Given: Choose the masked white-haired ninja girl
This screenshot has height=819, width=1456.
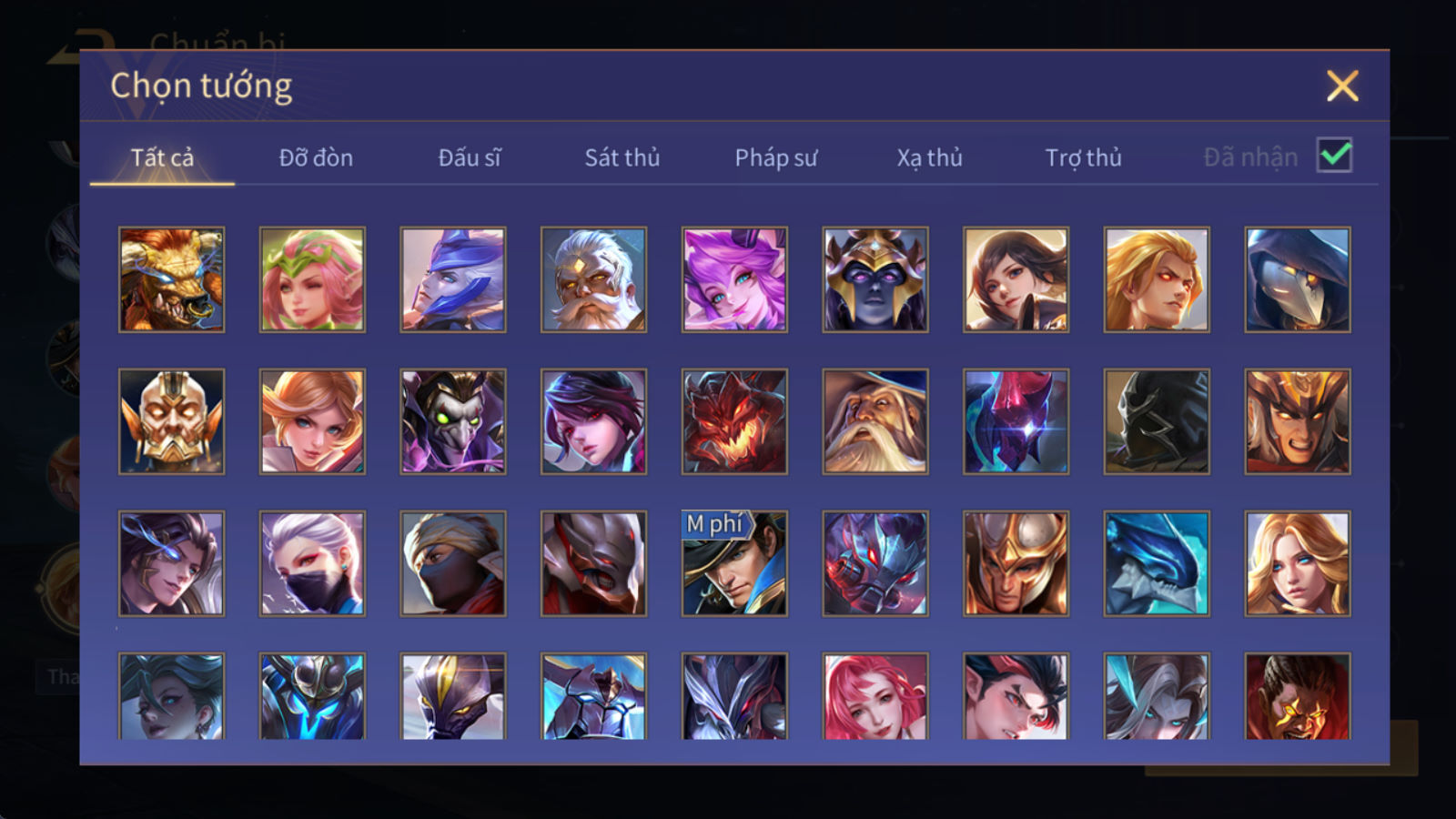Looking at the screenshot, I should 312,563.
